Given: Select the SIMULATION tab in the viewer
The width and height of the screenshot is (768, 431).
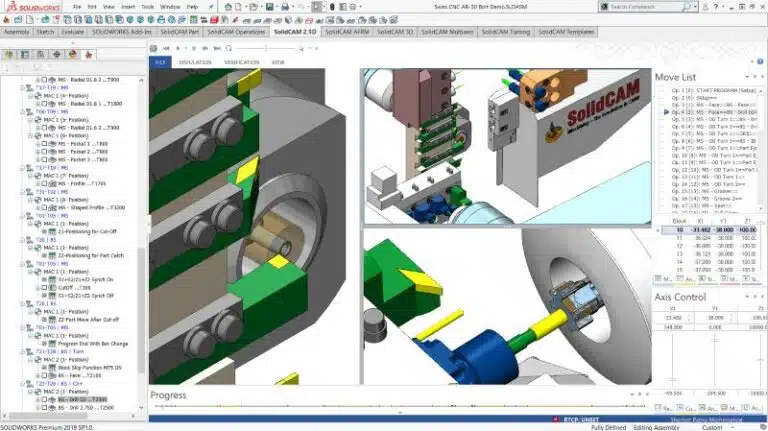Looking at the screenshot, I should pos(195,62).
